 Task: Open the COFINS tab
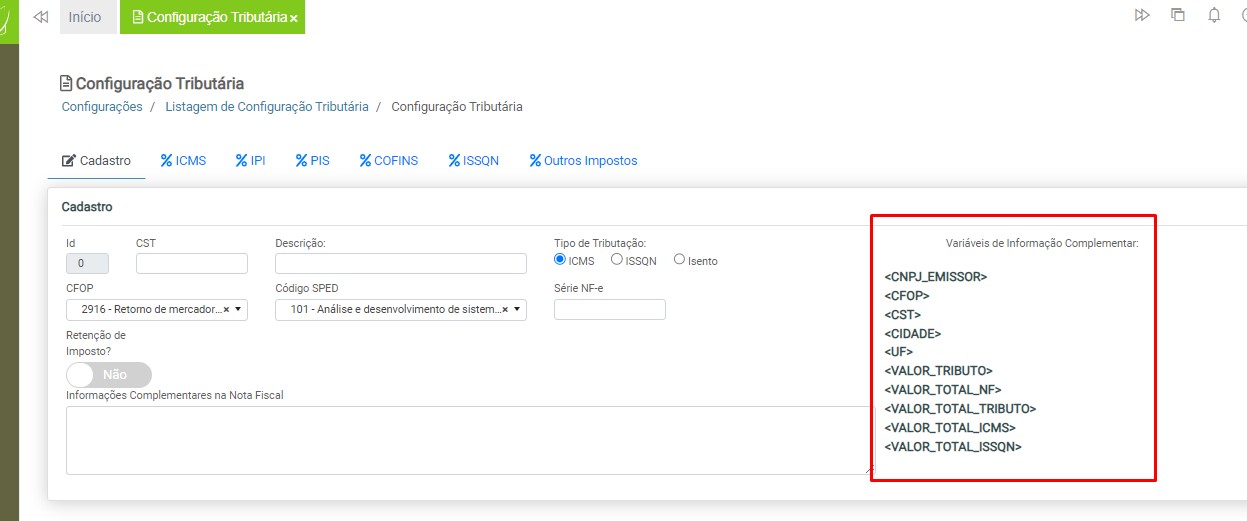pos(389,160)
